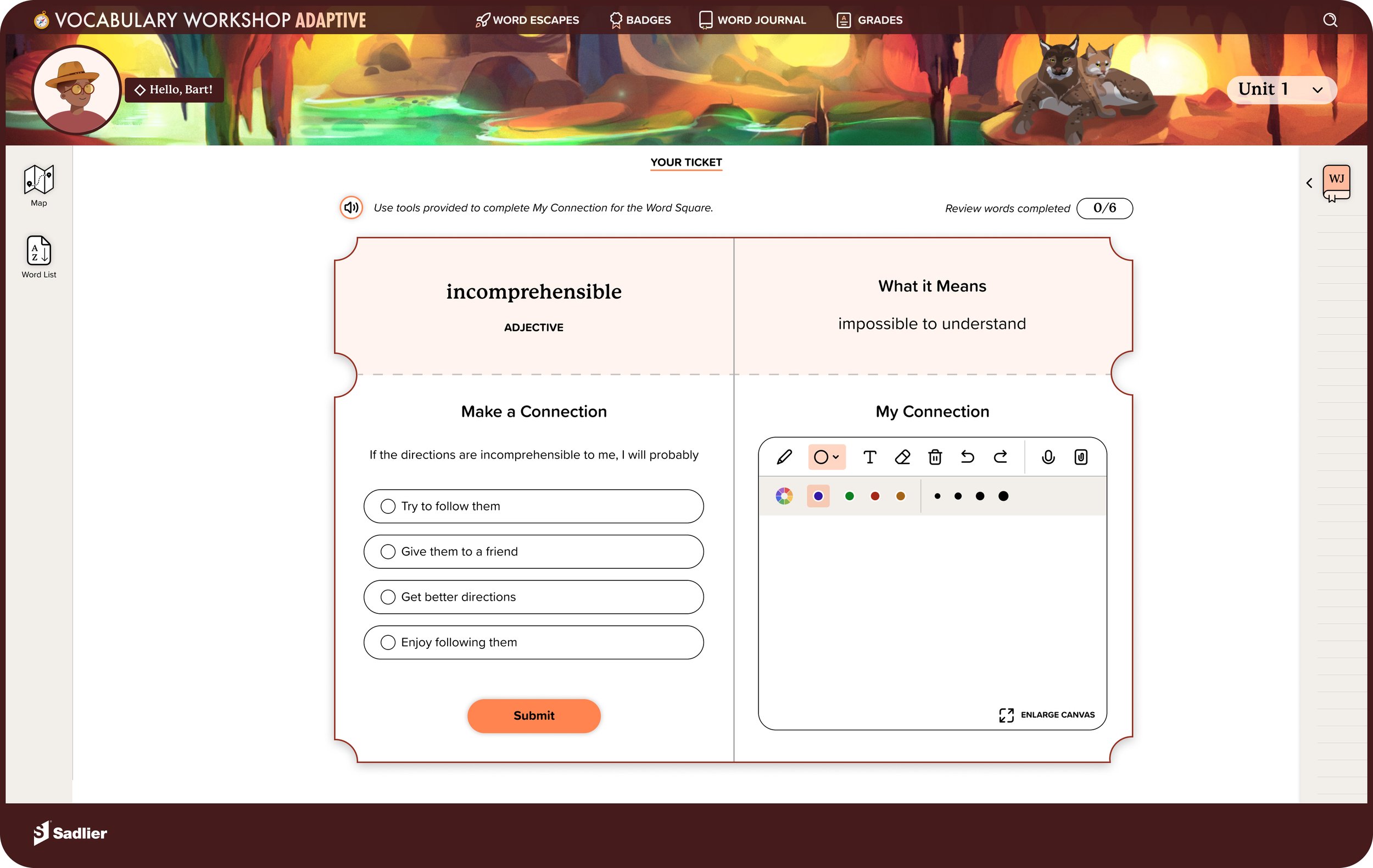Select the smallest brush size dot

(937, 496)
